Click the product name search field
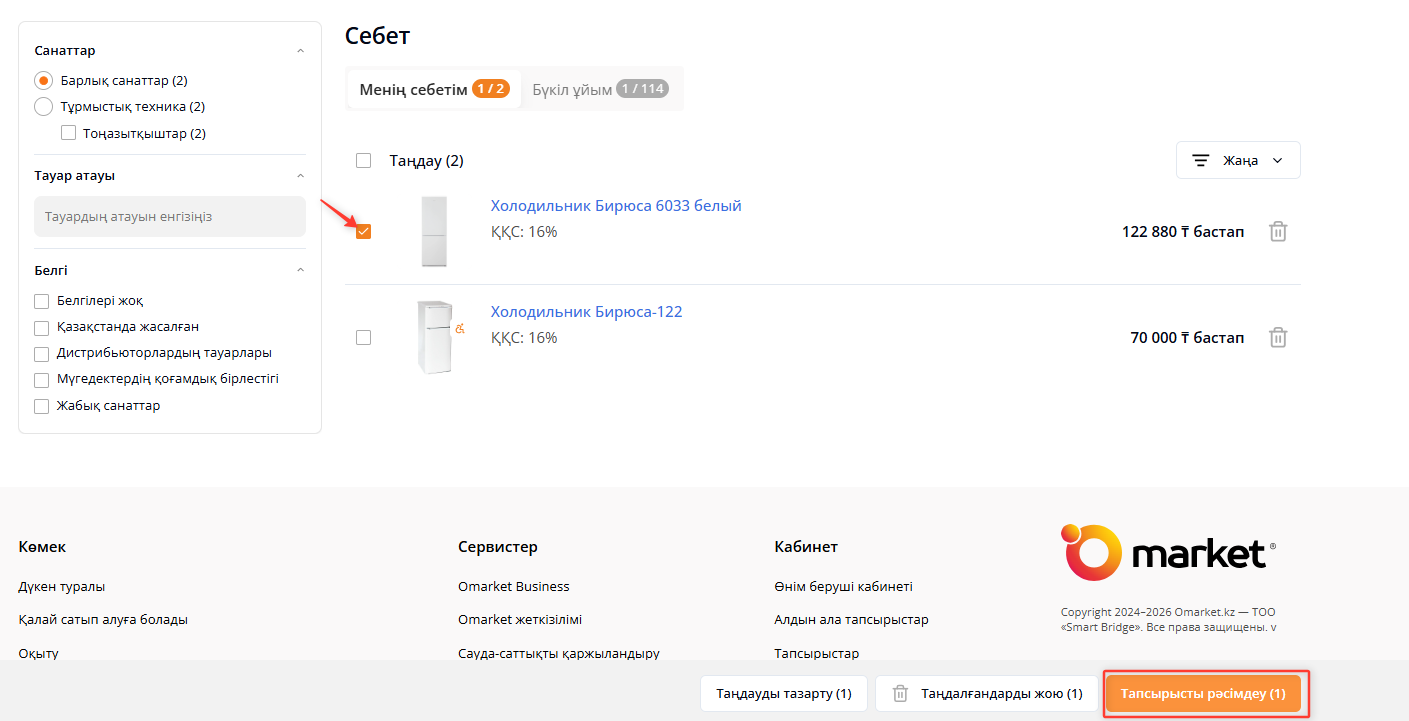The width and height of the screenshot is (1409, 721). pos(170,217)
